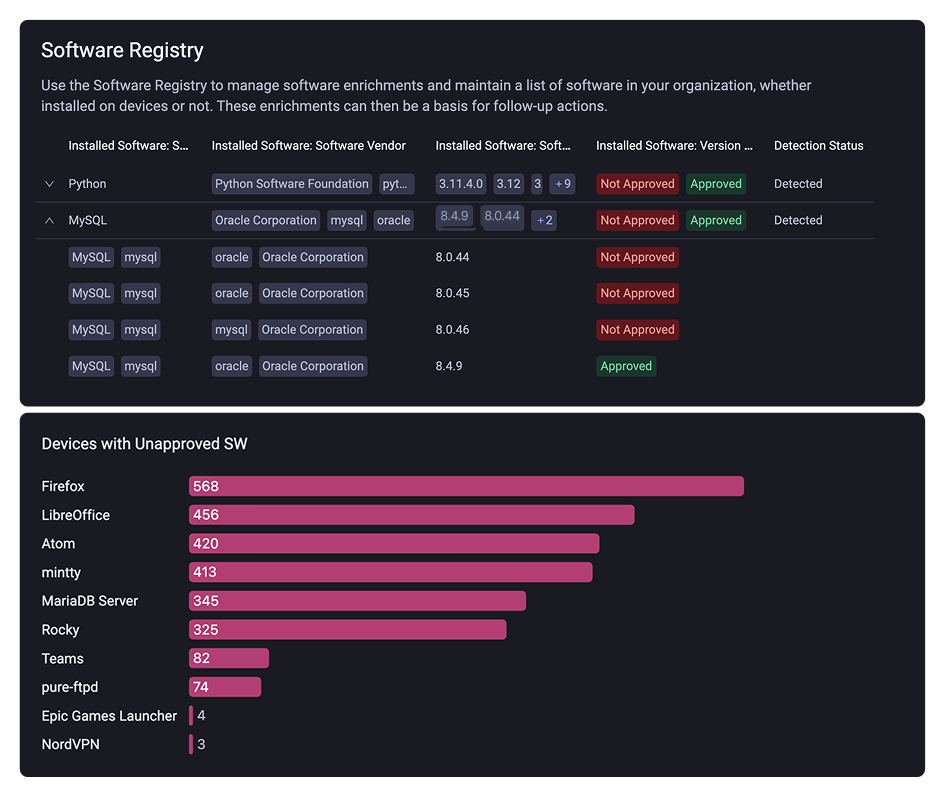The image size is (945, 797).
Task: Click the LibreOffice bar showing 456
Action: click(x=412, y=515)
